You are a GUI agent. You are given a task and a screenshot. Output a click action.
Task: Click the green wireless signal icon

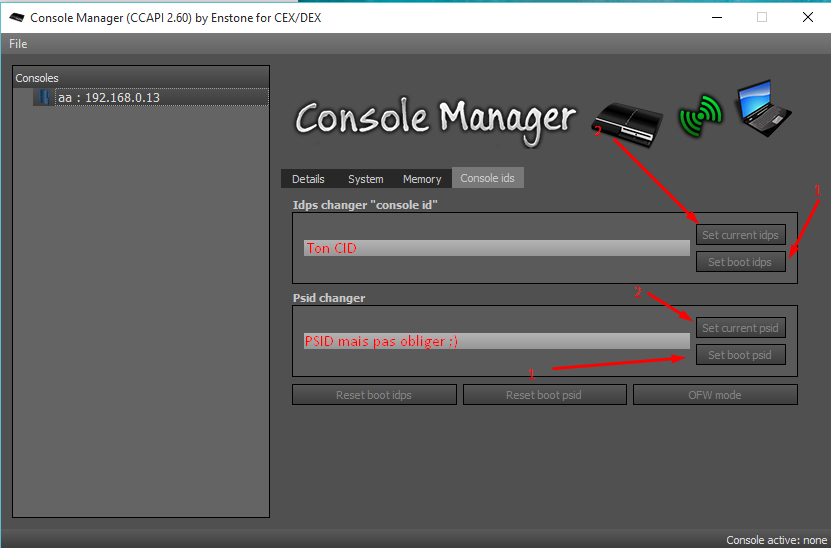(701, 116)
